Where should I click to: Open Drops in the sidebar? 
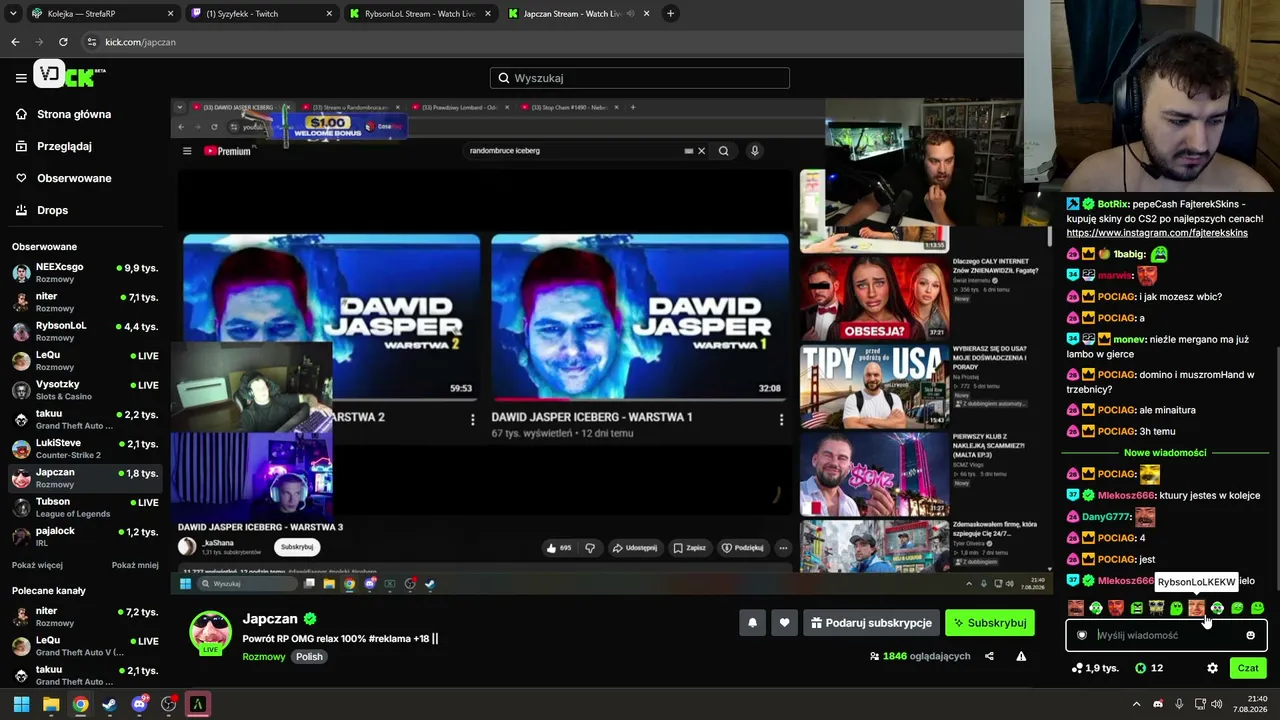52,210
